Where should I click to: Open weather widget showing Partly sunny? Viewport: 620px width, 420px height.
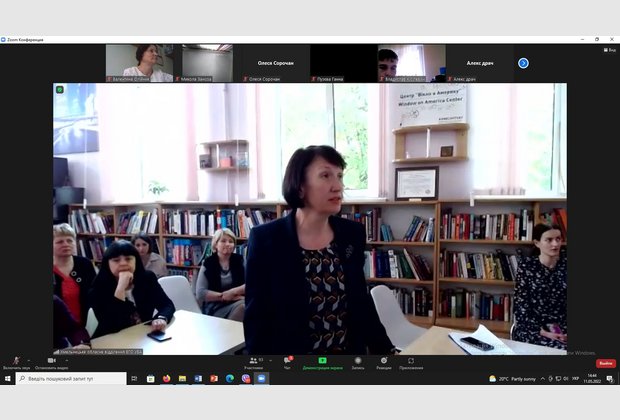click(x=512, y=379)
